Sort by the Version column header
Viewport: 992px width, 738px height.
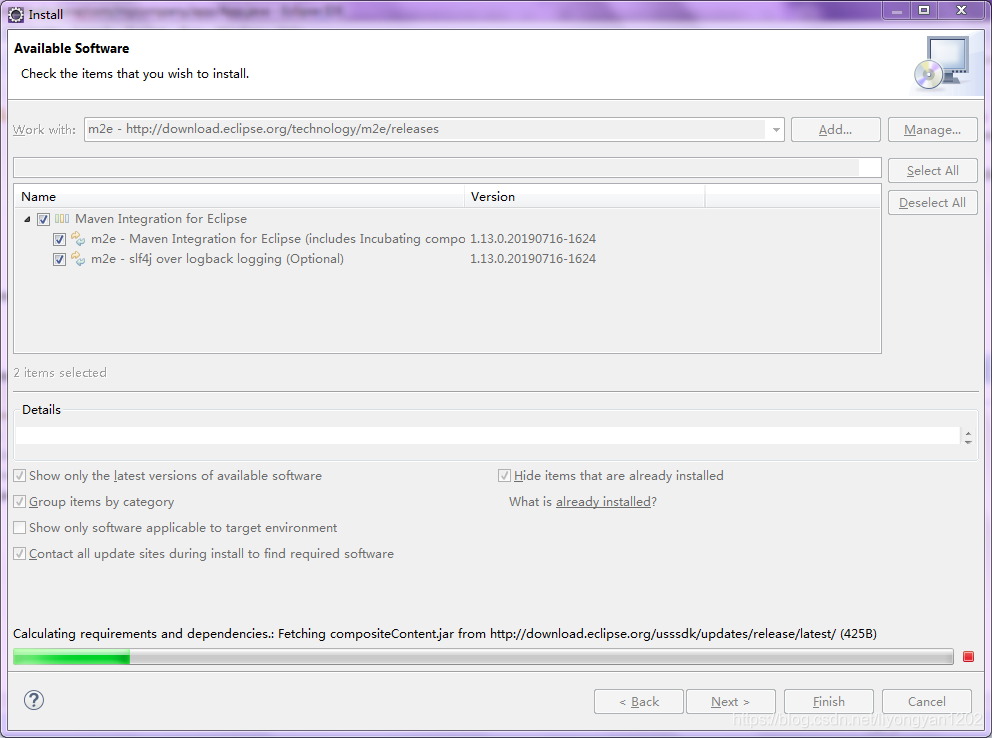tap(585, 197)
